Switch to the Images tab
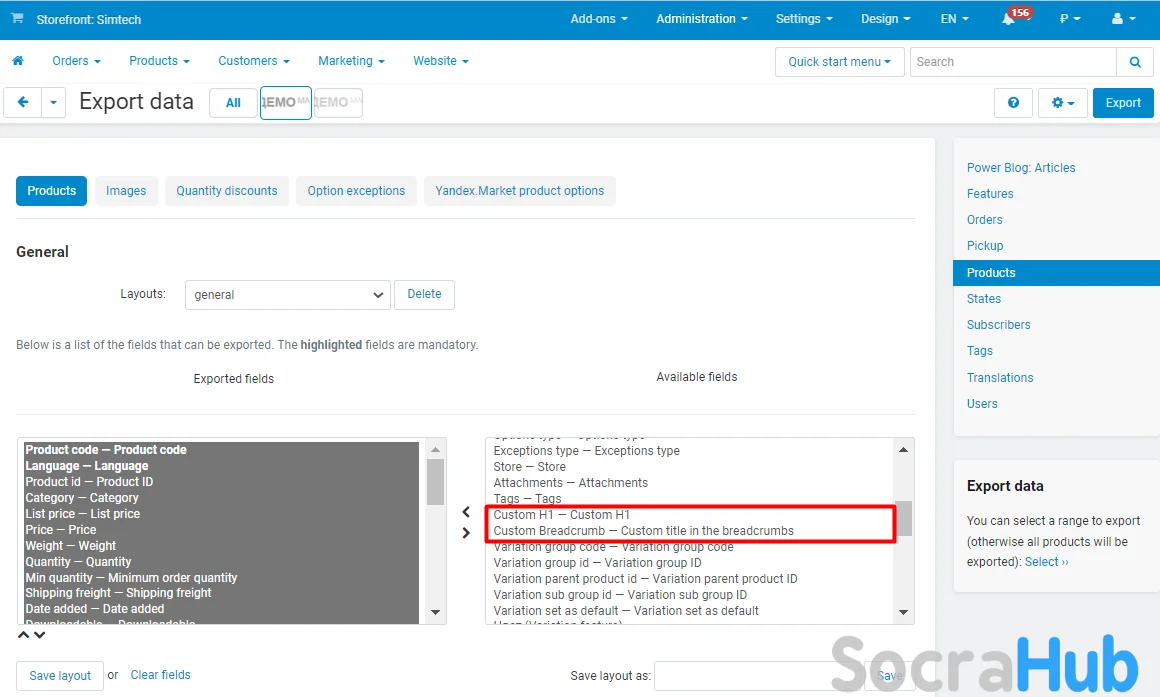The image size is (1160, 697). (x=126, y=191)
